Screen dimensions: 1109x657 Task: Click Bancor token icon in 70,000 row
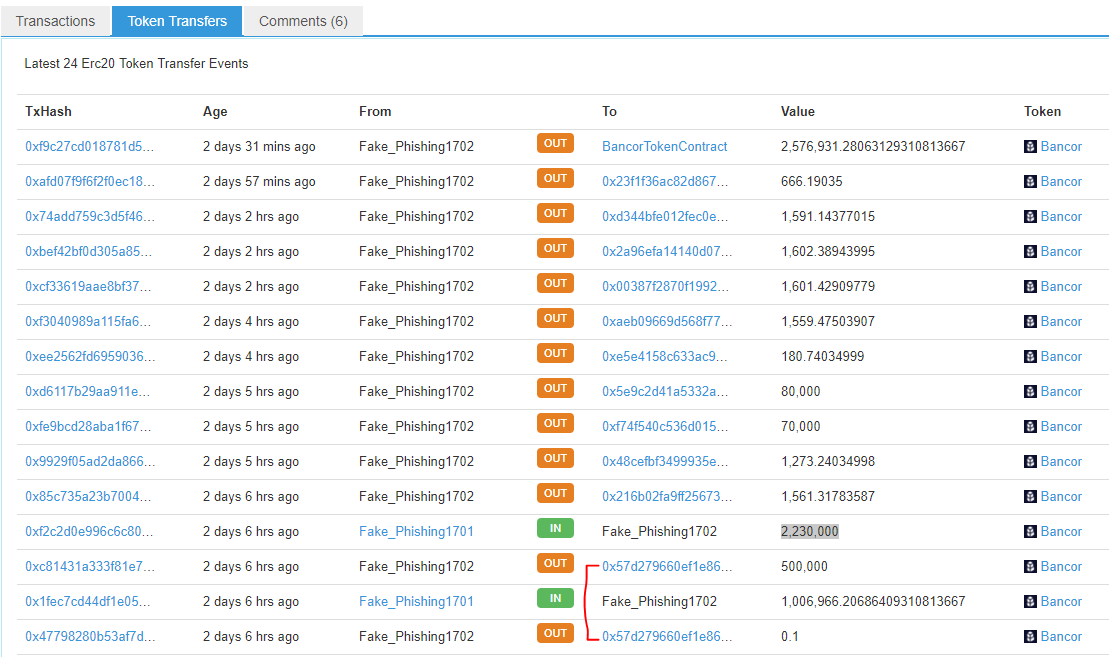(x=1030, y=426)
